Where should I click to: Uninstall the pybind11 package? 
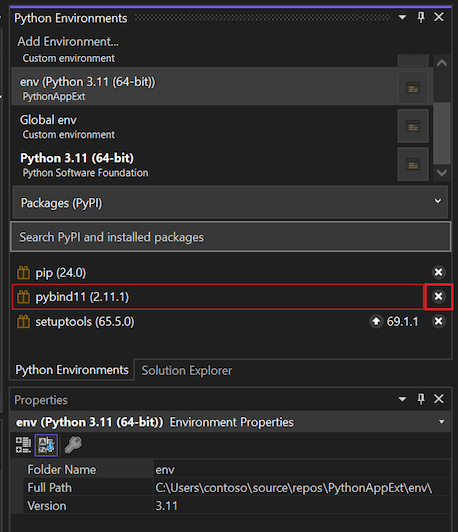coord(438,297)
